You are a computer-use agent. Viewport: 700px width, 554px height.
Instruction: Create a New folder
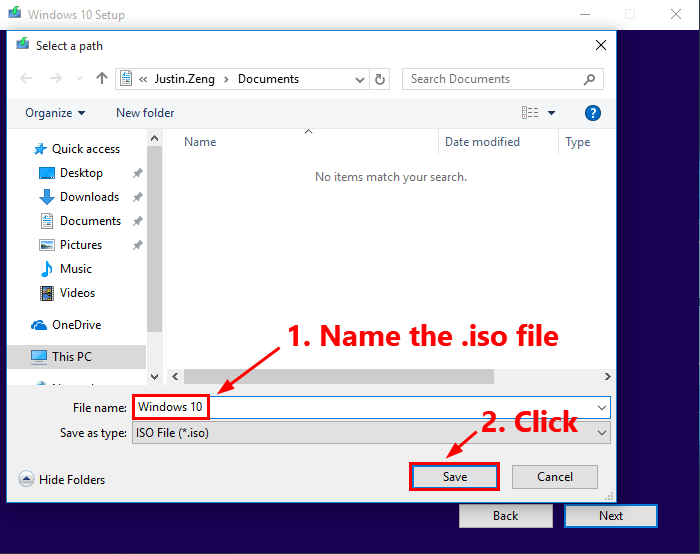(145, 113)
